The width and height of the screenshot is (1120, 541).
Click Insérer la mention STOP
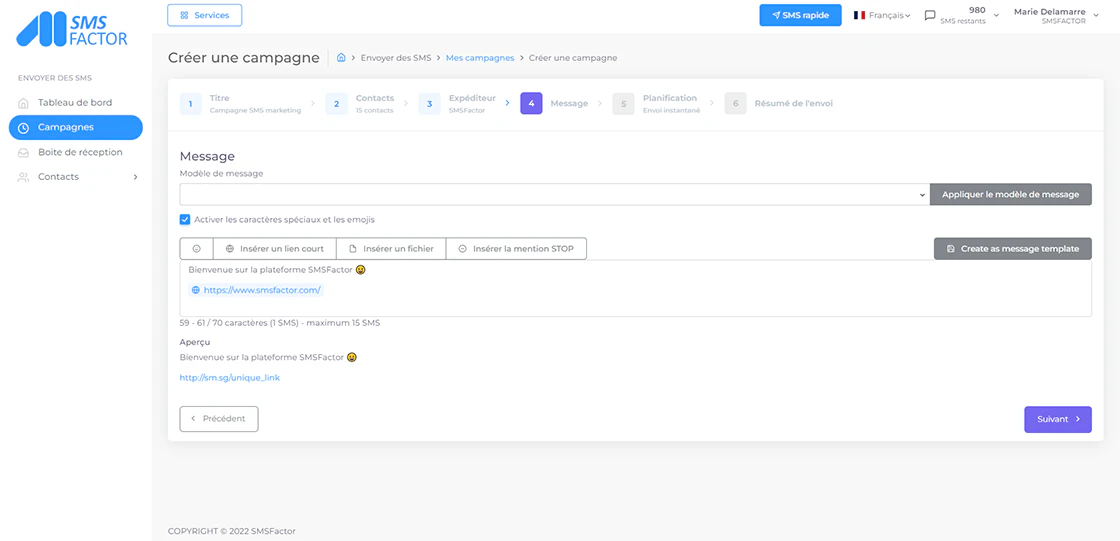coord(516,249)
